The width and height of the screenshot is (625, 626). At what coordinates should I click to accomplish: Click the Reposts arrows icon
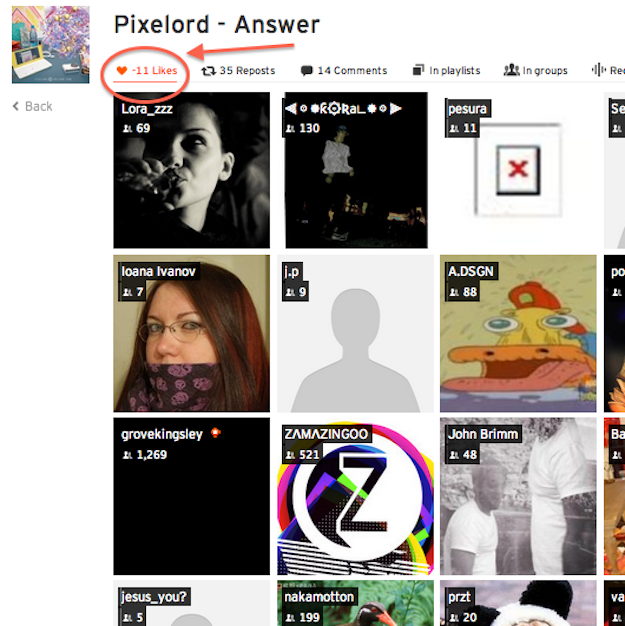pyautogui.click(x=208, y=71)
